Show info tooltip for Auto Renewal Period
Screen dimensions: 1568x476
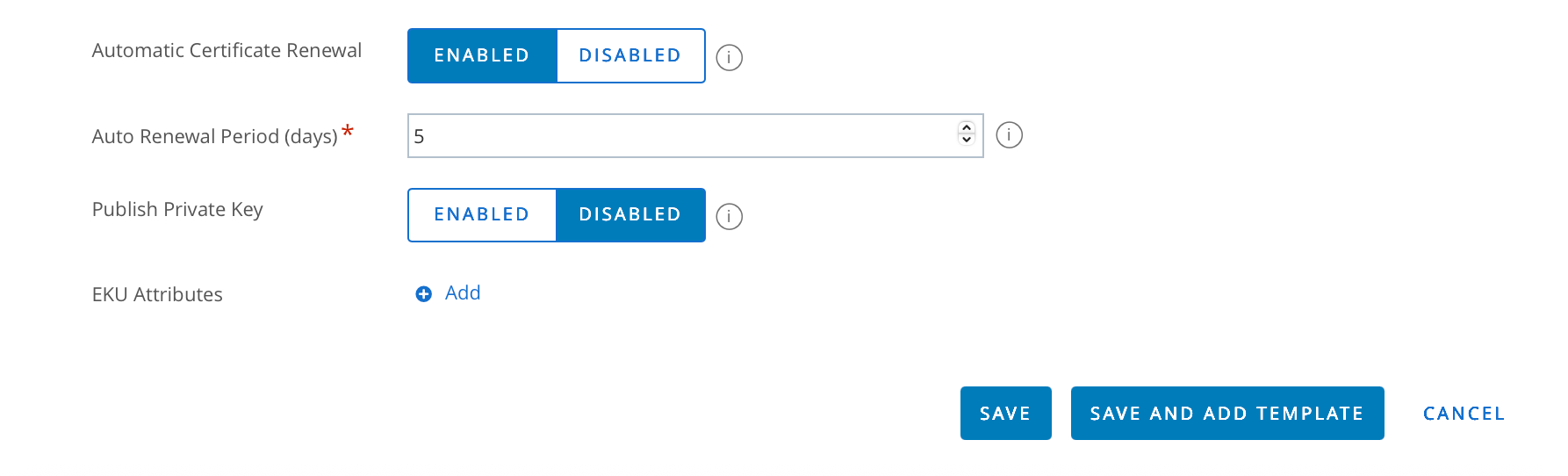pos(1009,135)
